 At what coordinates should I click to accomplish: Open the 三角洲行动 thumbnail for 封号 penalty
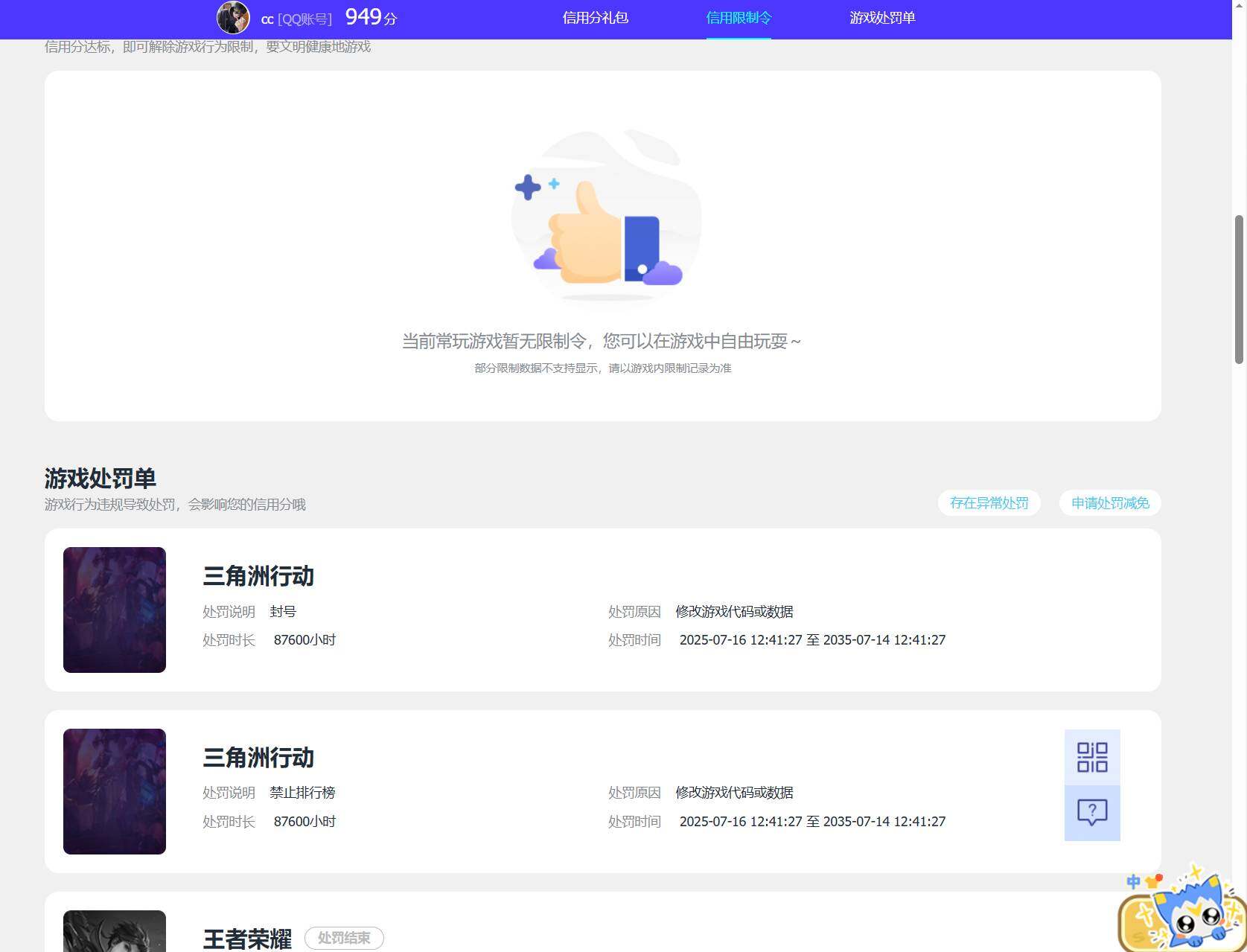115,610
